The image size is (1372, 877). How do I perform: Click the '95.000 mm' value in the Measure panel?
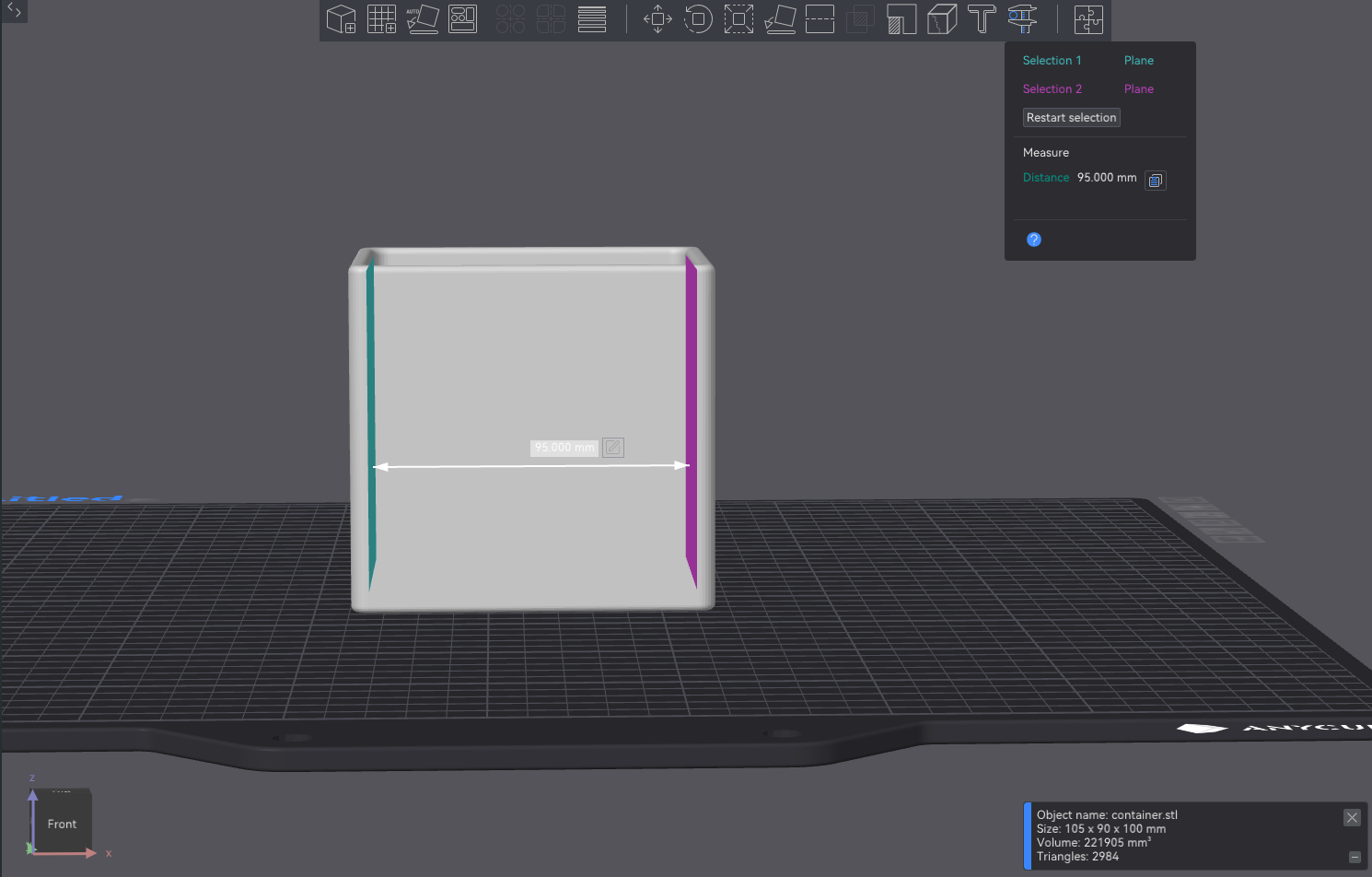pyautogui.click(x=1107, y=178)
